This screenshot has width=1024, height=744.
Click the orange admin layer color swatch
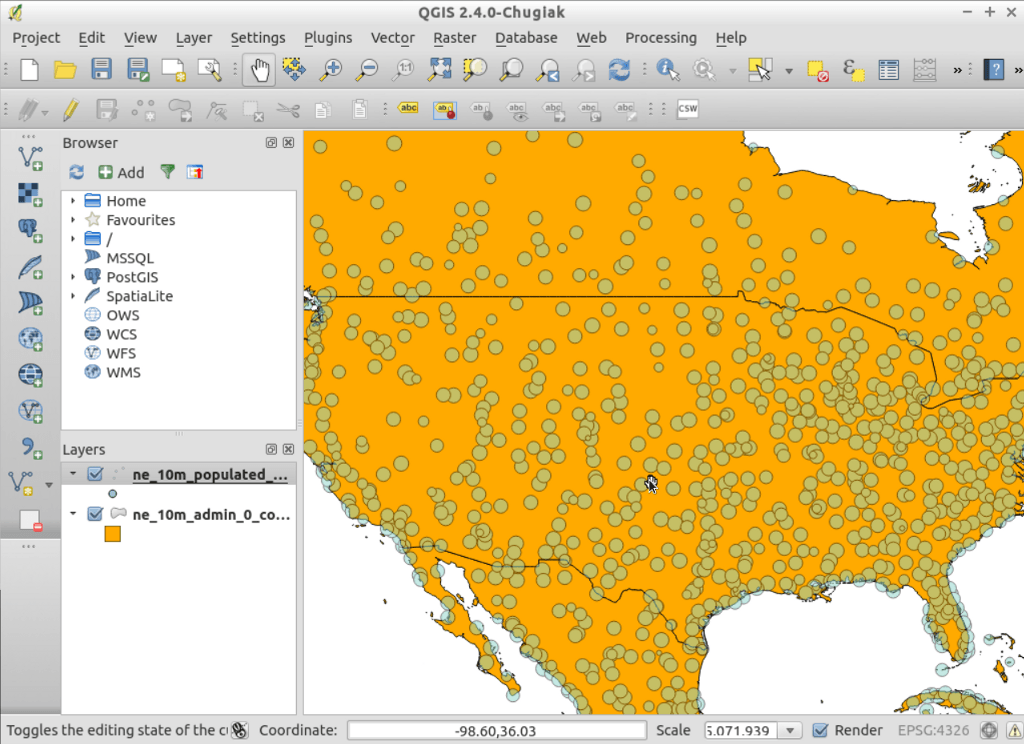point(113,535)
